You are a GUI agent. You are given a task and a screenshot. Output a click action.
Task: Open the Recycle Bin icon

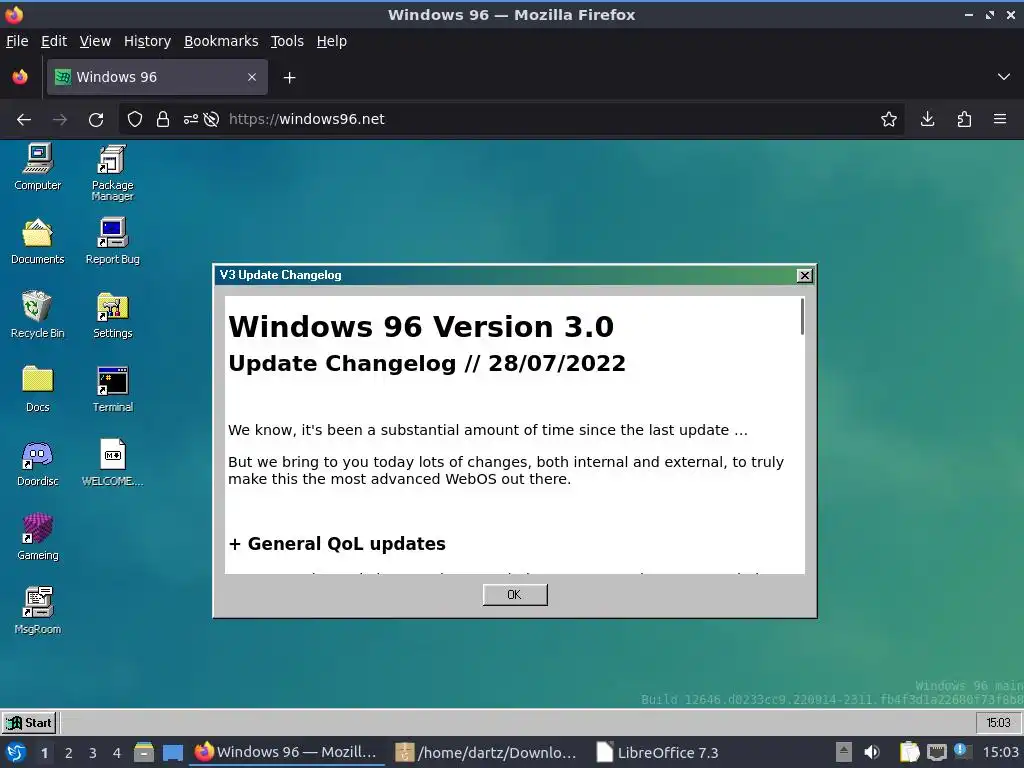tap(37, 315)
